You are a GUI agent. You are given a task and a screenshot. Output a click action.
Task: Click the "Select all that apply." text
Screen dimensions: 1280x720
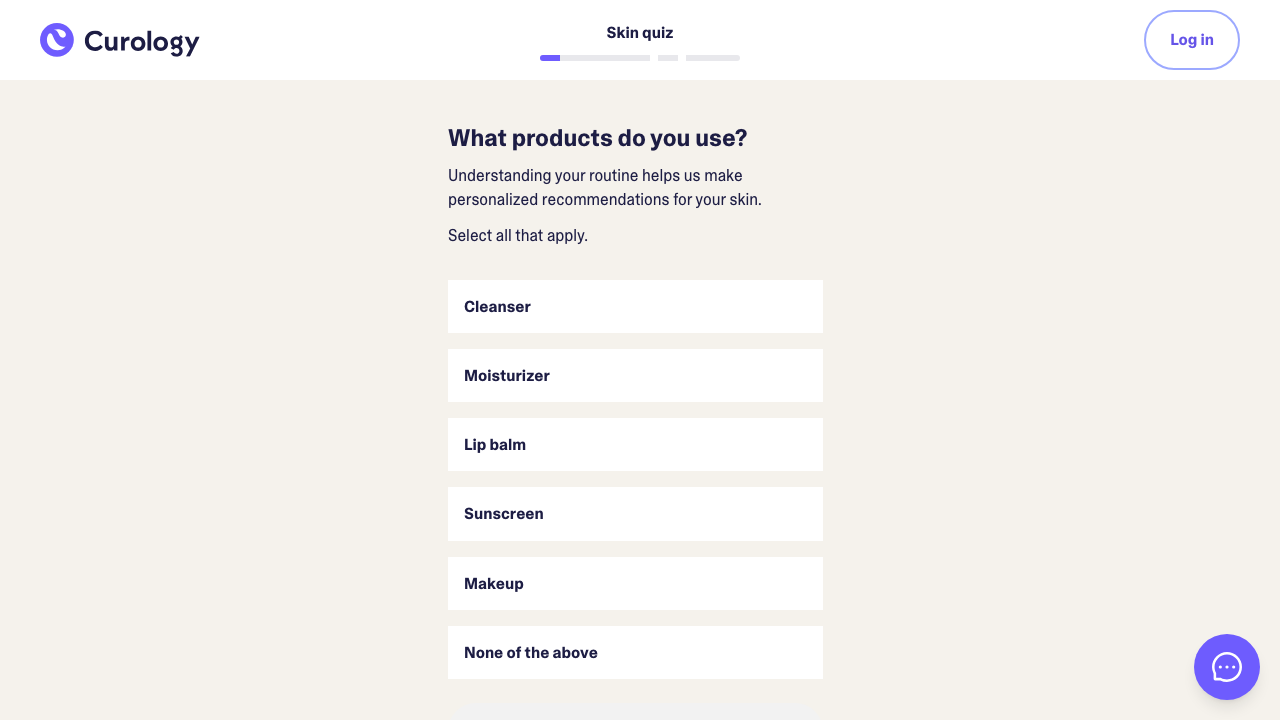[x=518, y=236]
